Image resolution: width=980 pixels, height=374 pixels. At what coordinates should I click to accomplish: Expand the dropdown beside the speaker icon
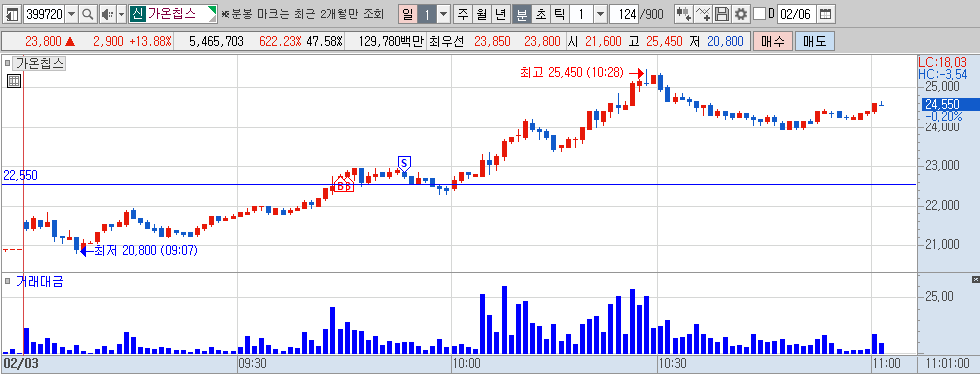click(x=121, y=13)
